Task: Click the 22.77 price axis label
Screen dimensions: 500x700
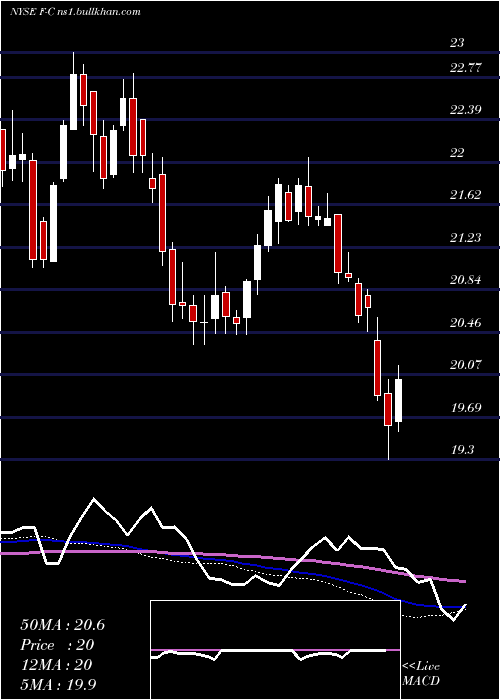Action: (x=466, y=68)
